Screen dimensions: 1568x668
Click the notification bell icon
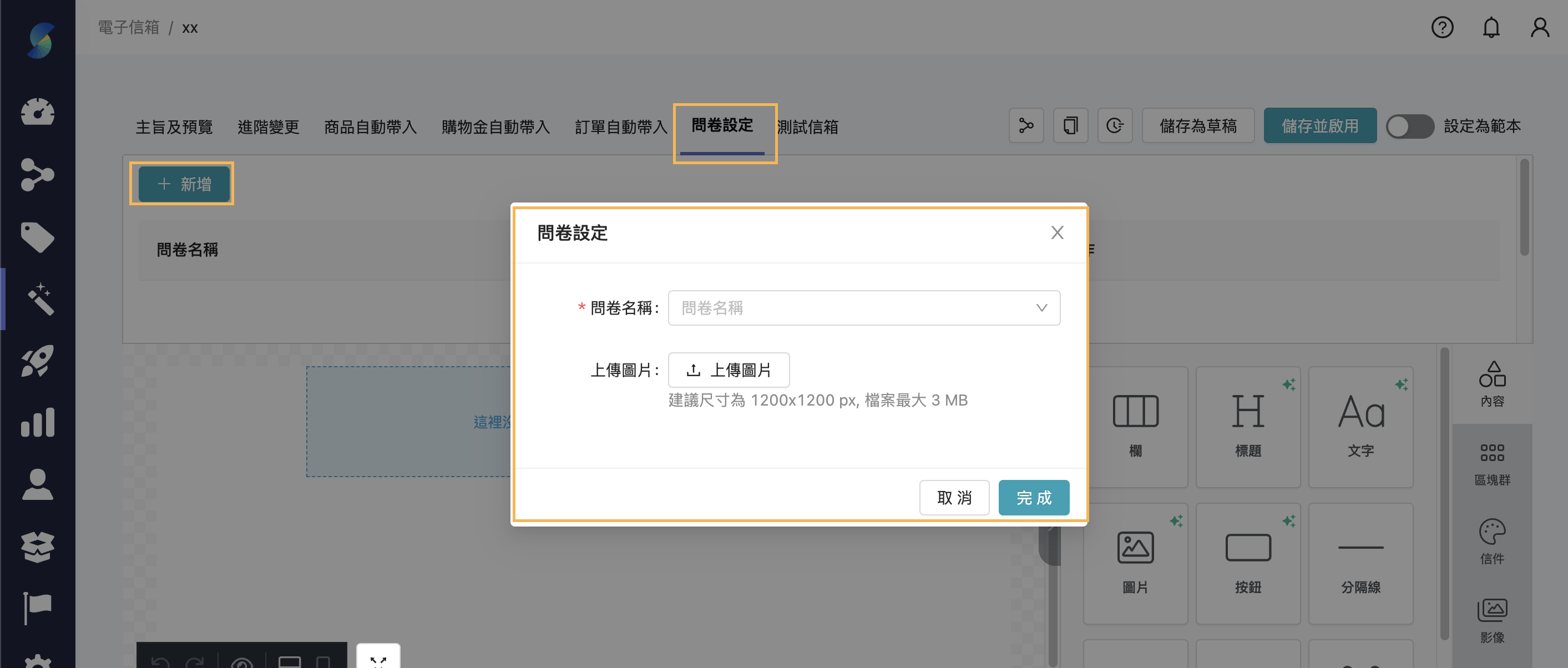coord(1491,27)
